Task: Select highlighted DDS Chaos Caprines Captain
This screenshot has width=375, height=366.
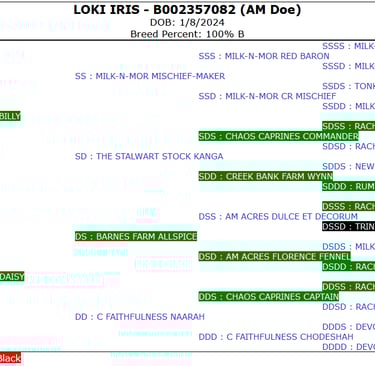Action: tap(269, 297)
